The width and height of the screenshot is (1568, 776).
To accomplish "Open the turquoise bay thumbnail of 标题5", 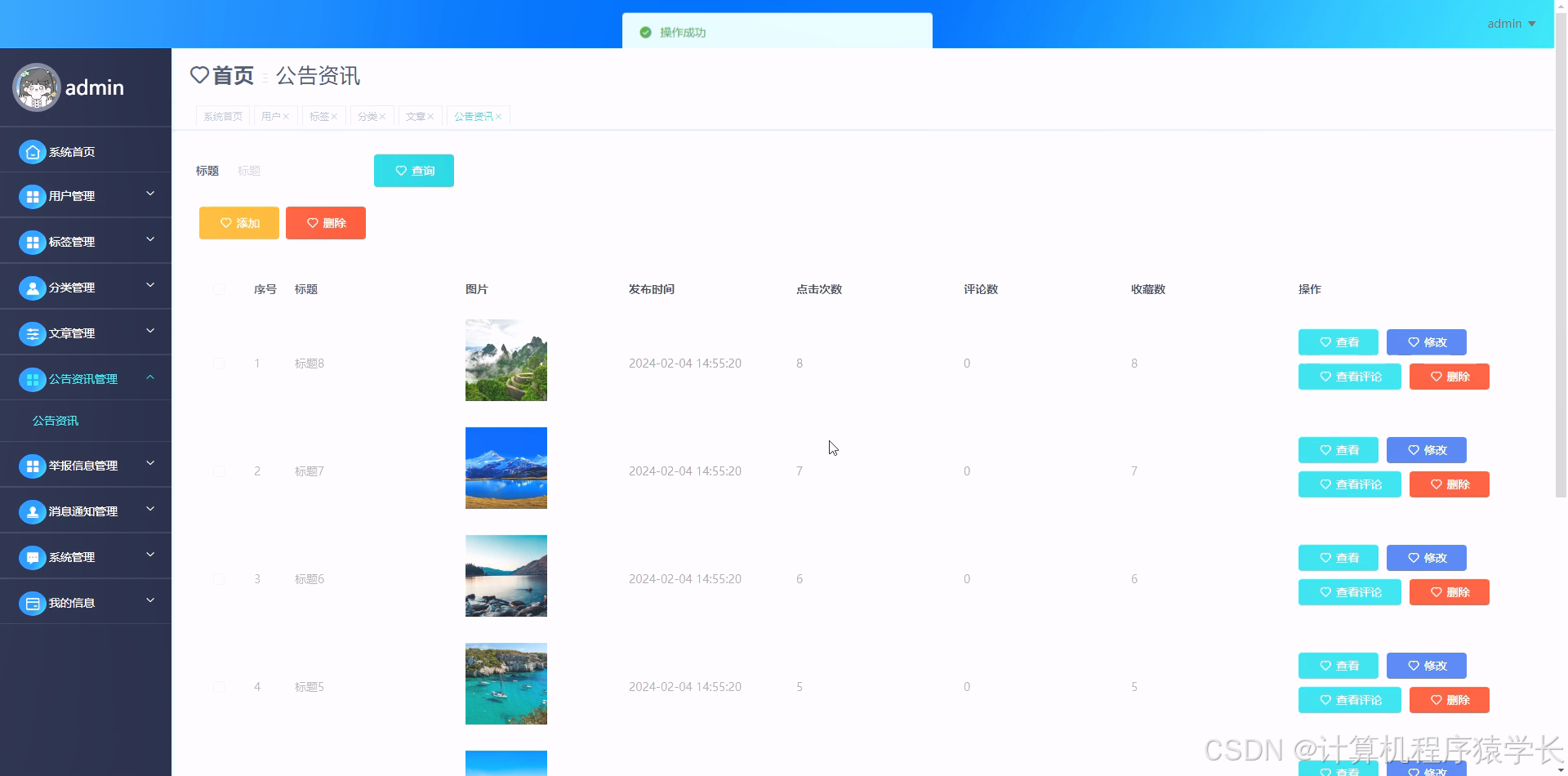I will click(x=506, y=684).
